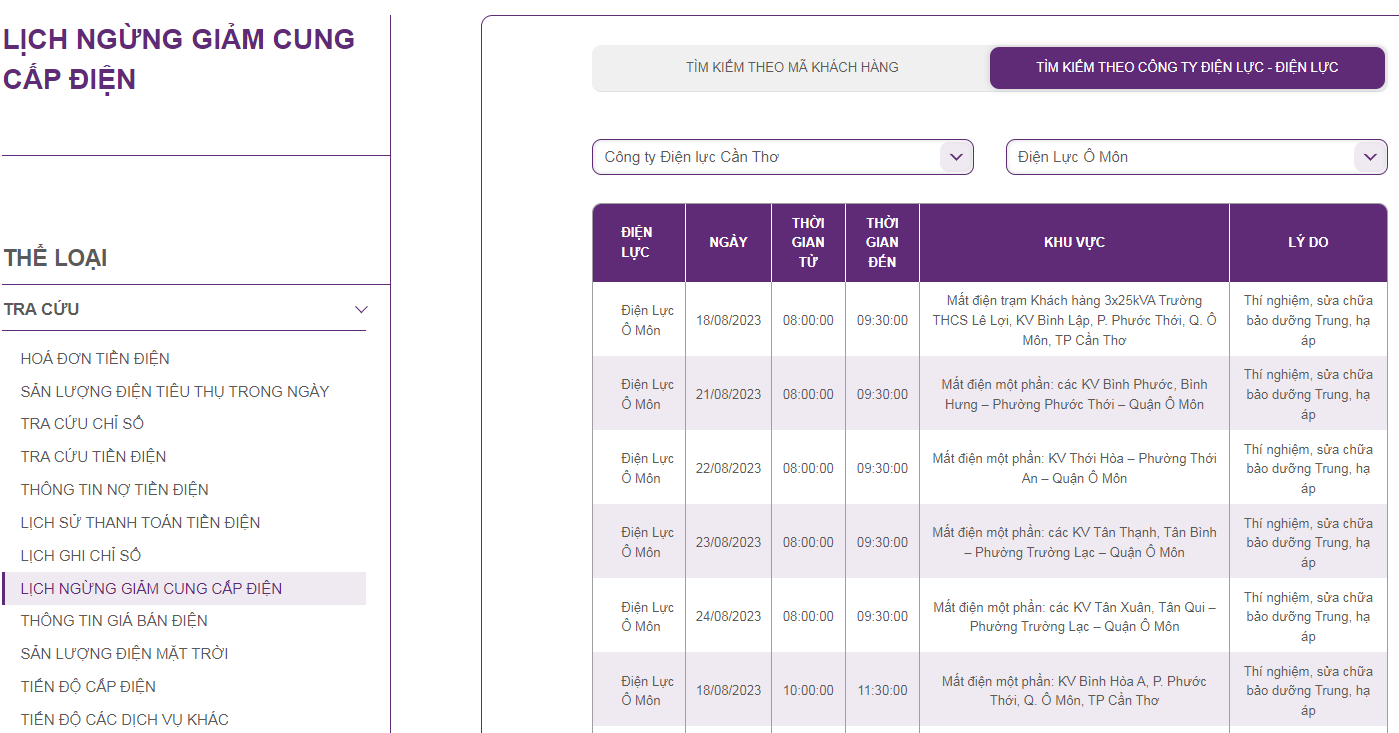Click the NGÀY column header
1399x733 pixels.
(728, 243)
